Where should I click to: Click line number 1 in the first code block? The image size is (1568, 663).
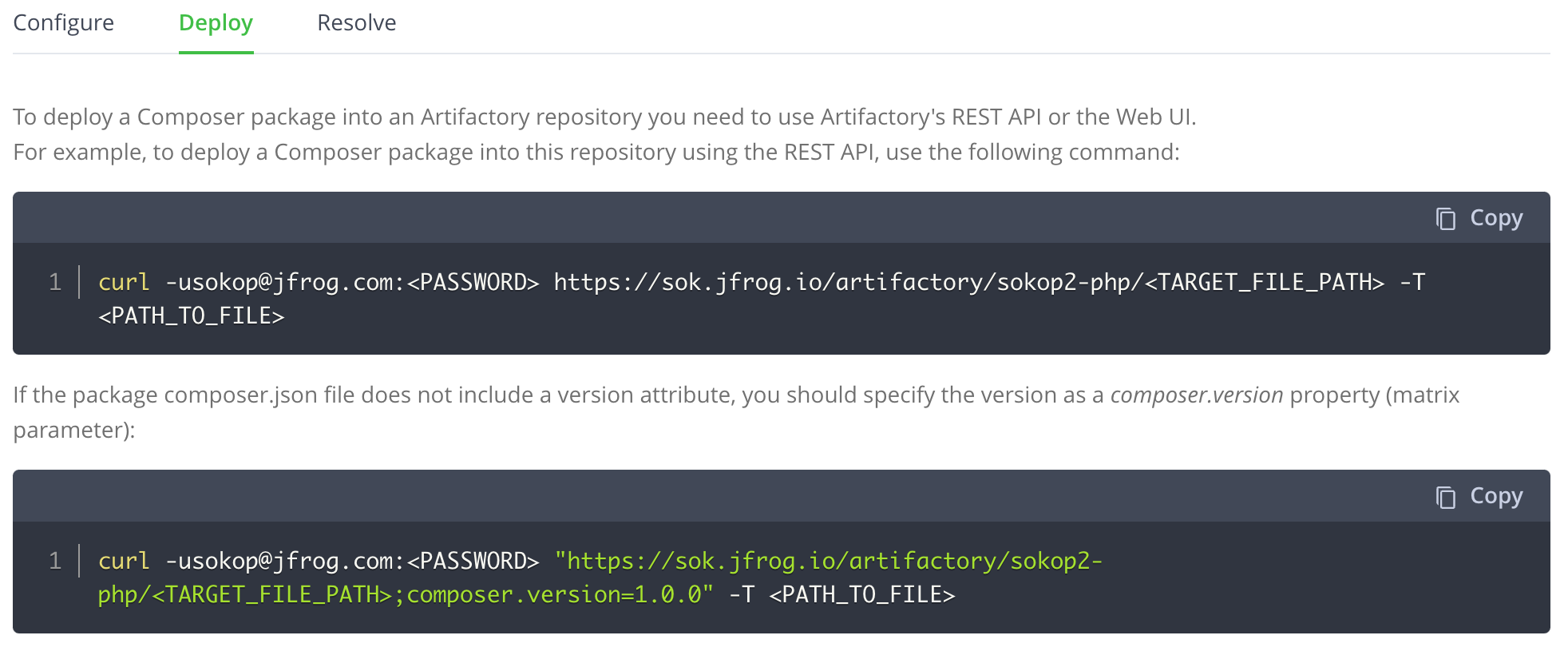tap(55, 282)
